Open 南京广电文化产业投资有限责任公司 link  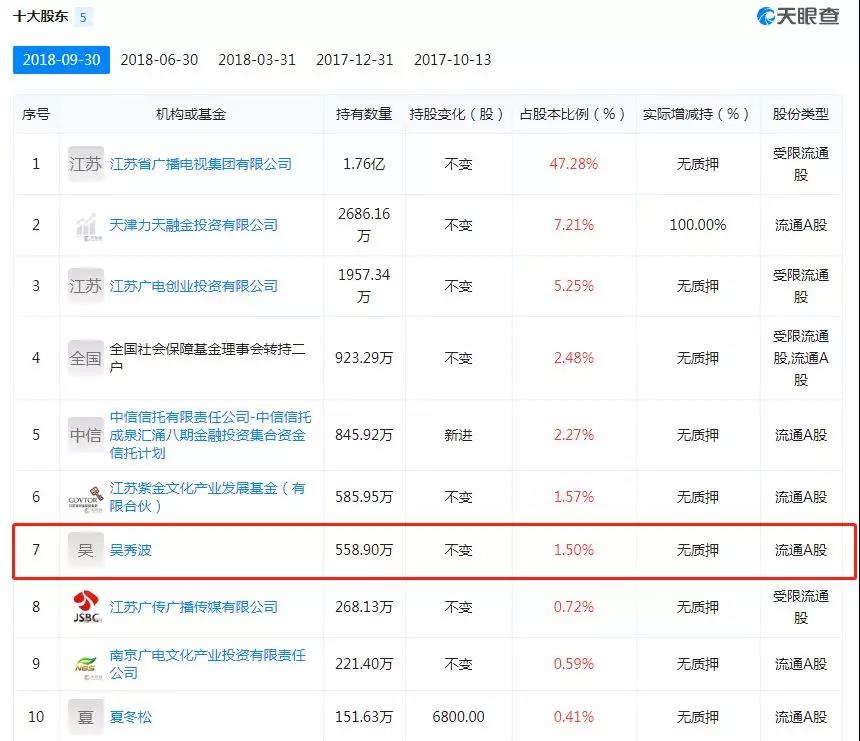(x=207, y=664)
